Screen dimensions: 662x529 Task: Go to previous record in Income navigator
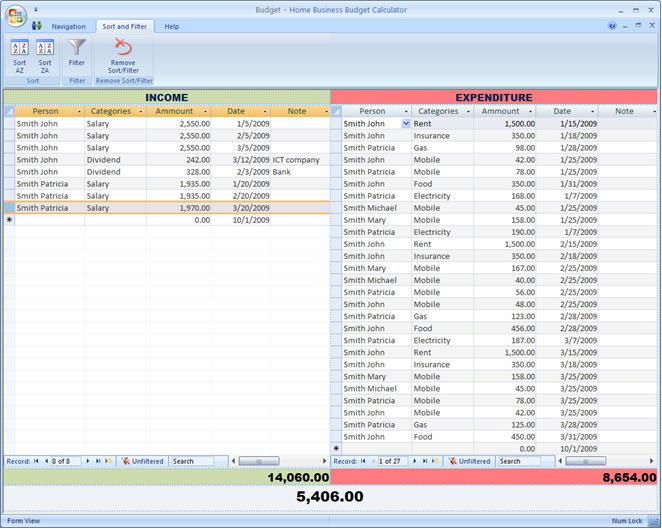[x=46, y=461]
